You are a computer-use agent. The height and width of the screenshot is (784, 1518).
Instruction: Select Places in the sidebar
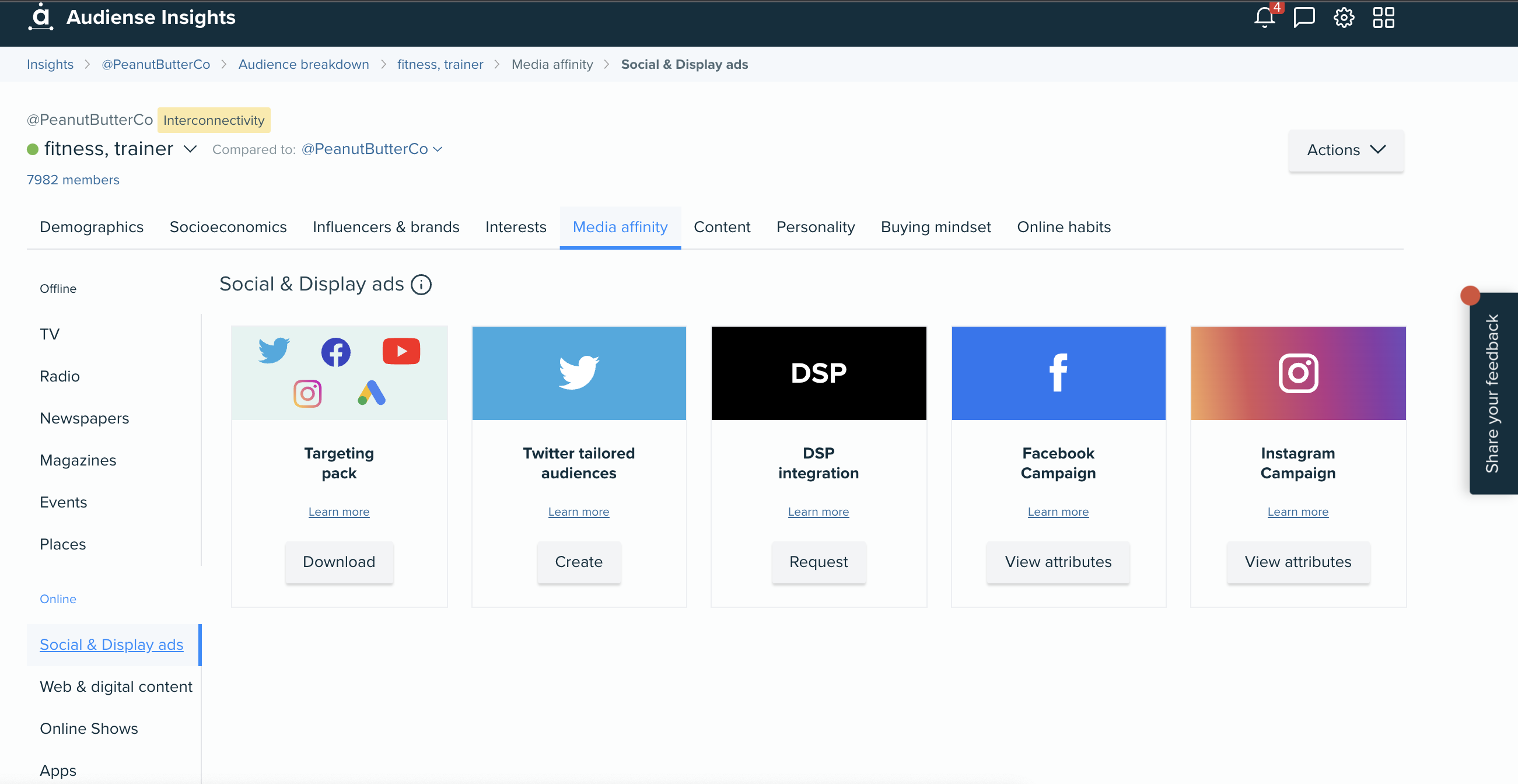click(62, 544)
